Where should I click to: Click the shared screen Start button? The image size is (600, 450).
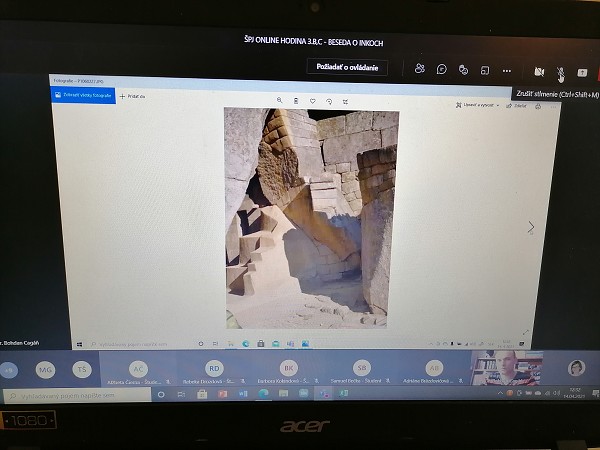[x=79, y=344]
